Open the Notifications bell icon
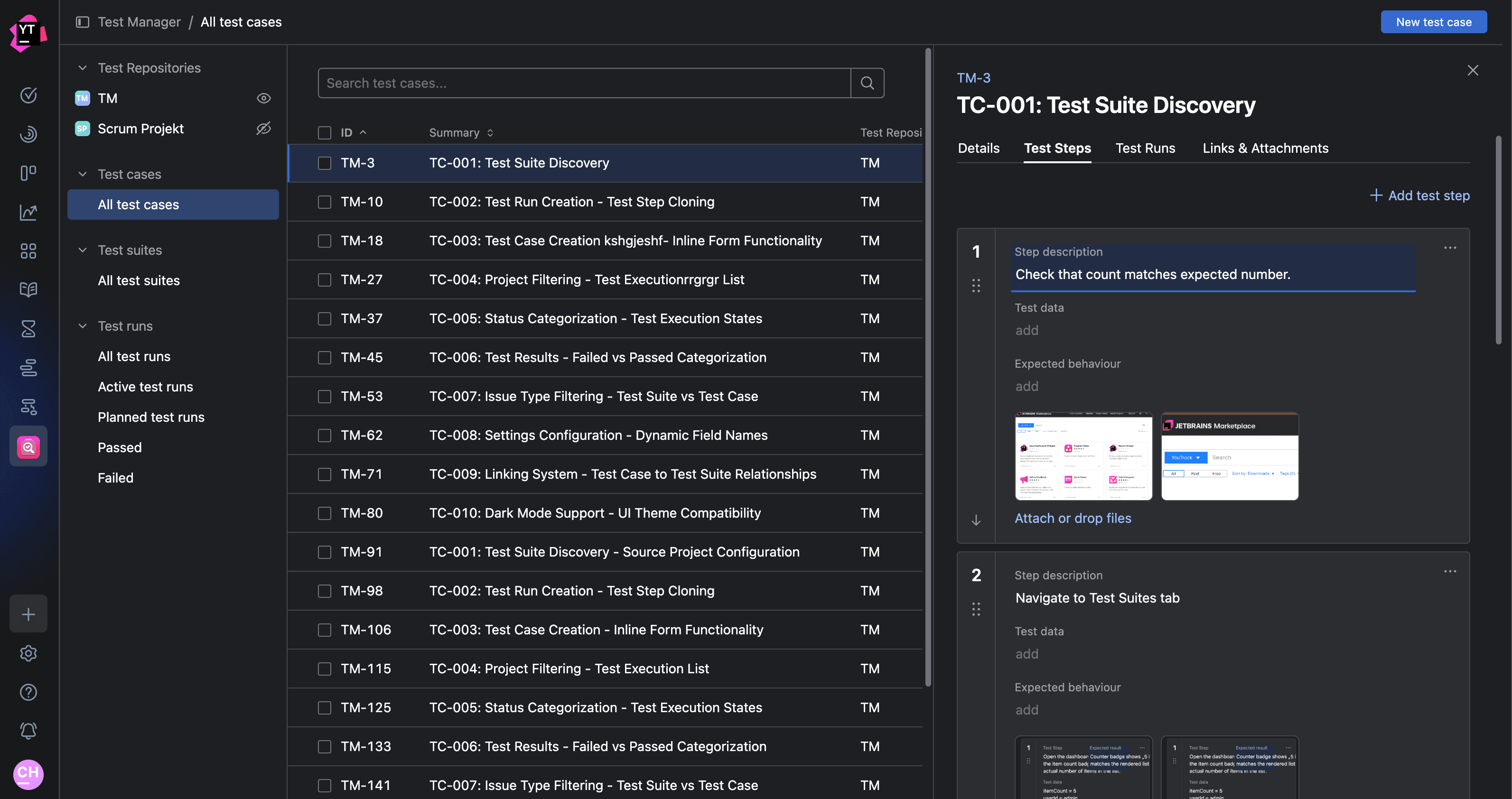1512x799 pixels. tap(28, 731)
